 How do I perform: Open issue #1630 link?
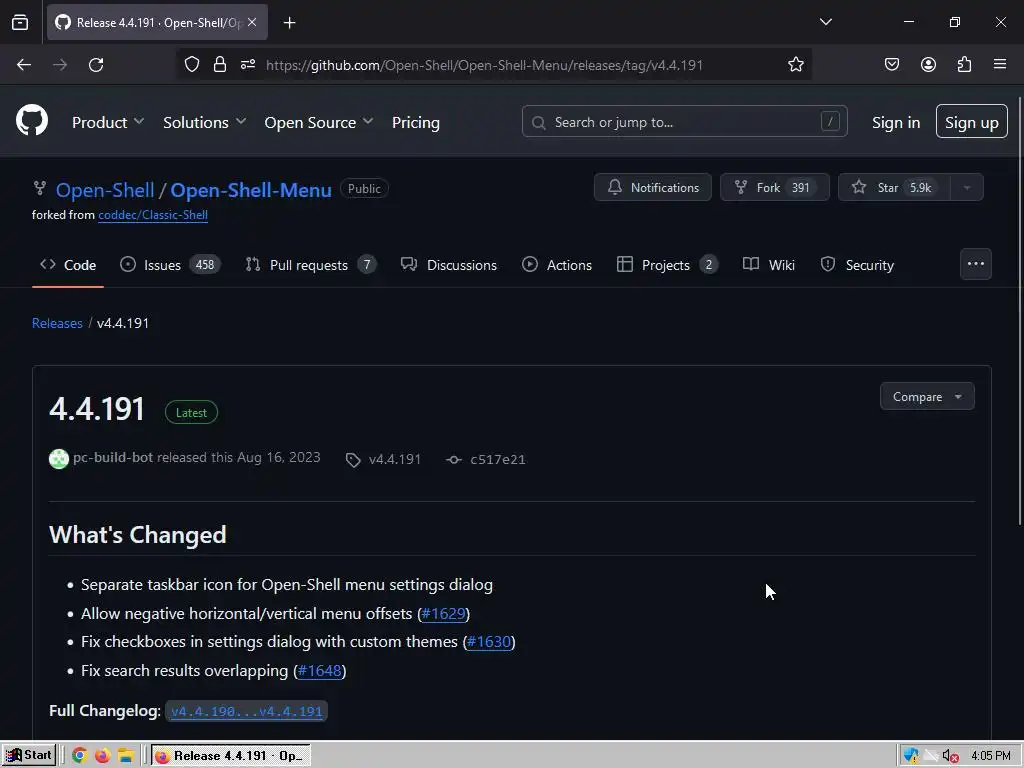point(489,642)
